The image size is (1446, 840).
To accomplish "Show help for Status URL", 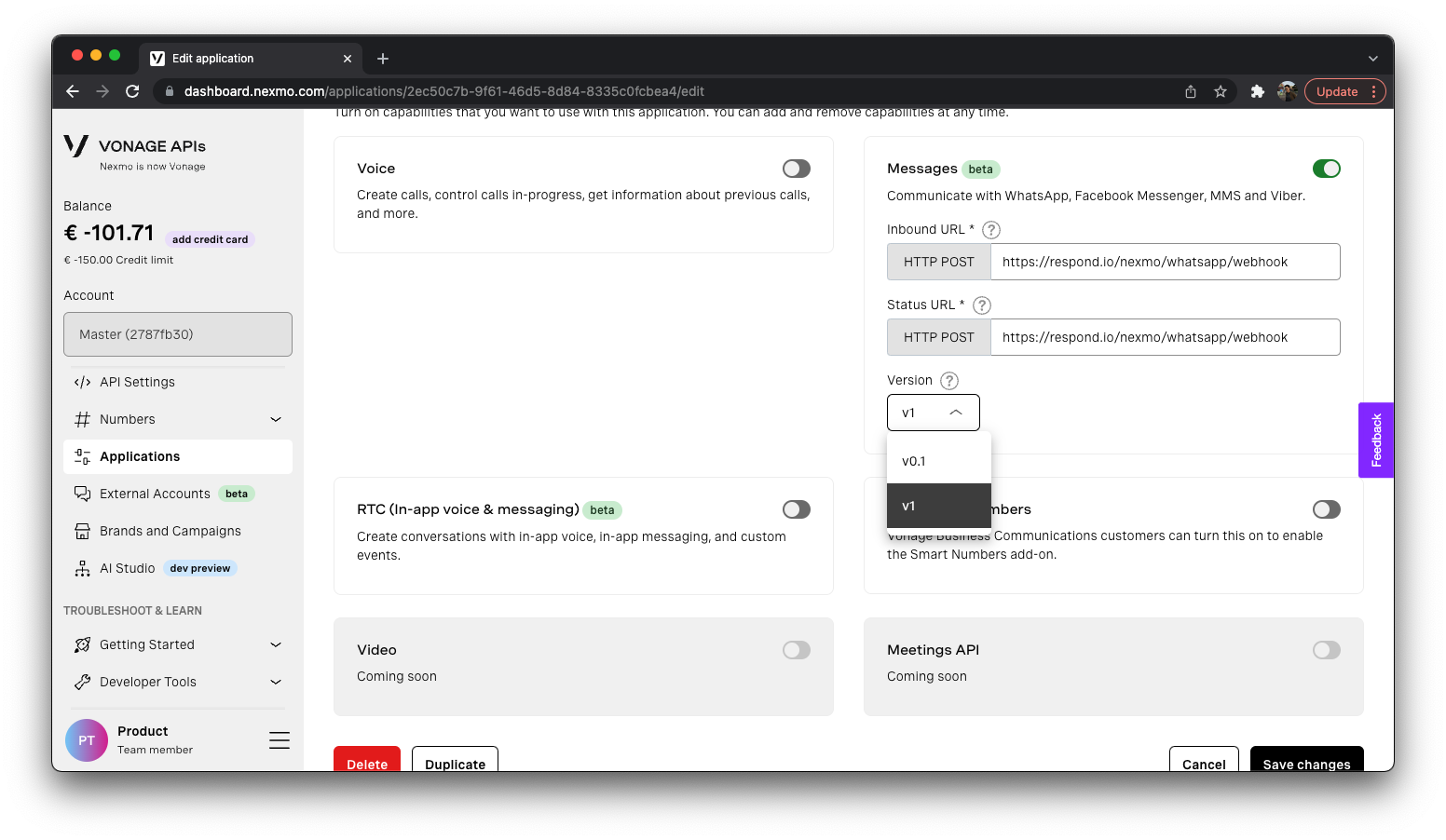I will click(982, 305).
